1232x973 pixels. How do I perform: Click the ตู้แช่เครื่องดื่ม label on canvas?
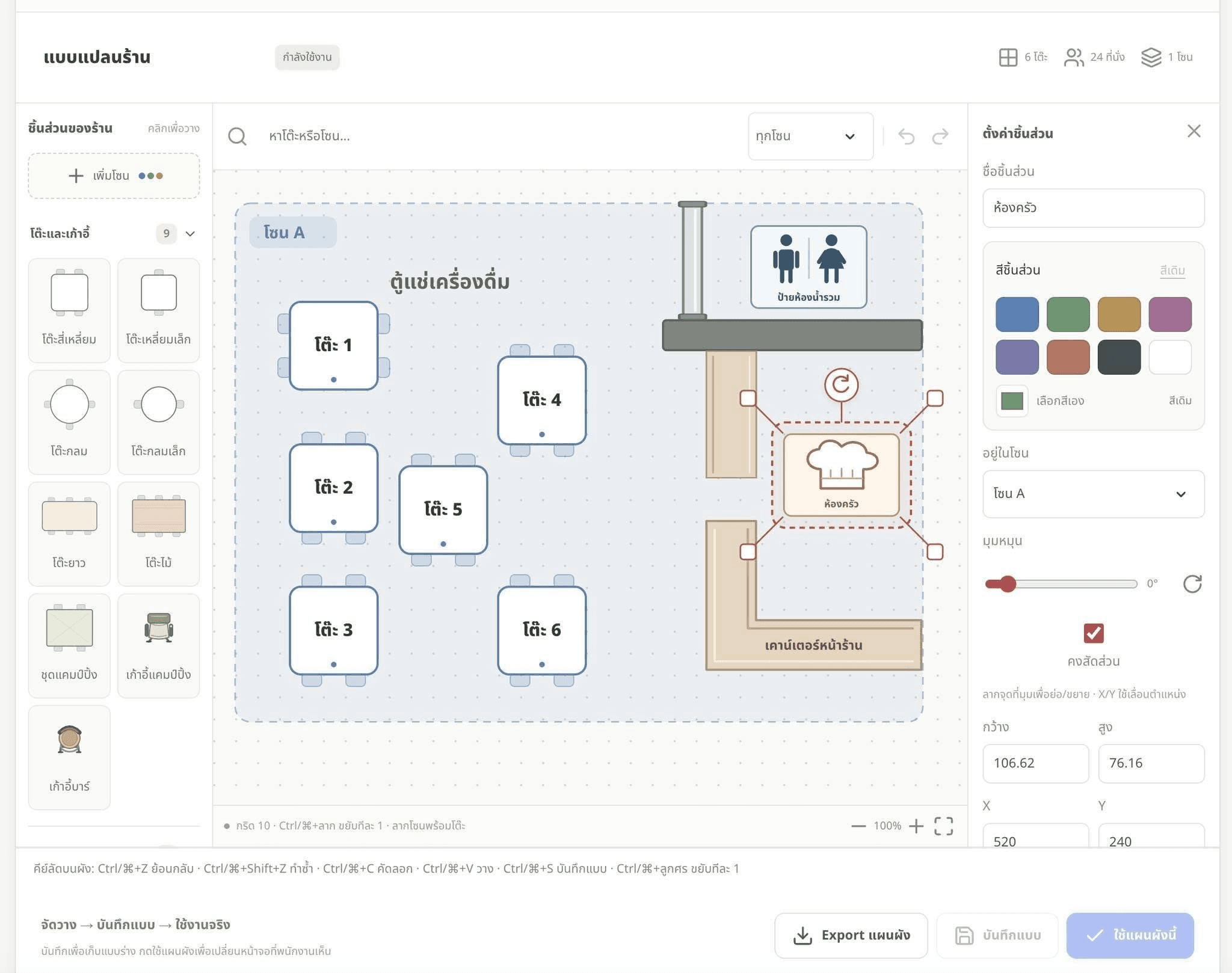[x=449, y=281]
